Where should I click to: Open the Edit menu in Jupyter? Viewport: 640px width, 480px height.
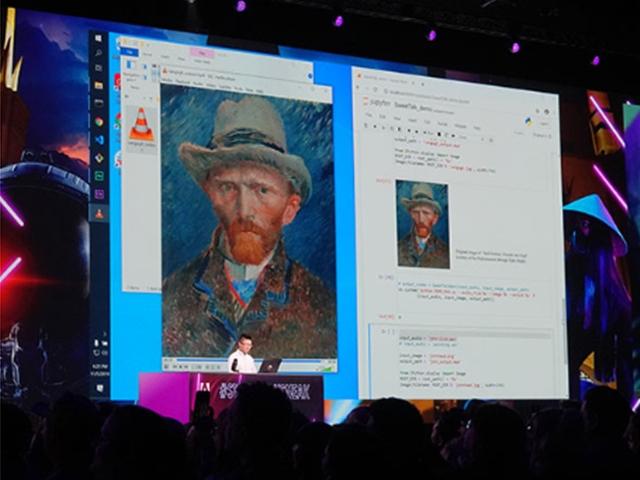coord(382,117)
